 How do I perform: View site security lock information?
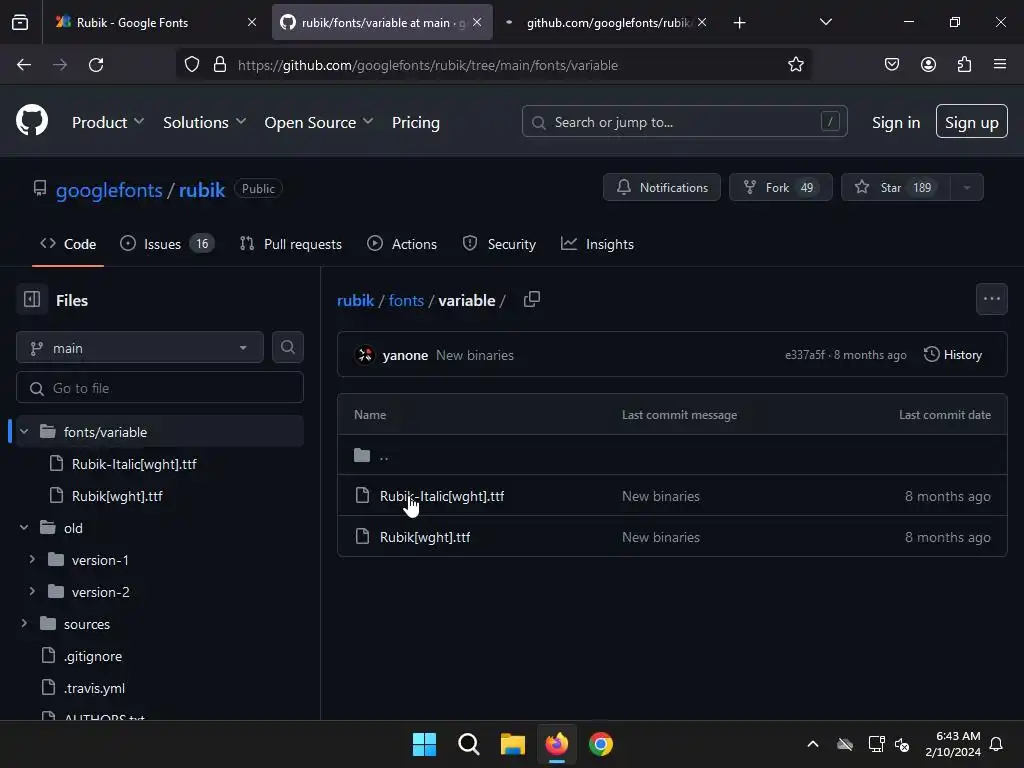pos(220,65)
